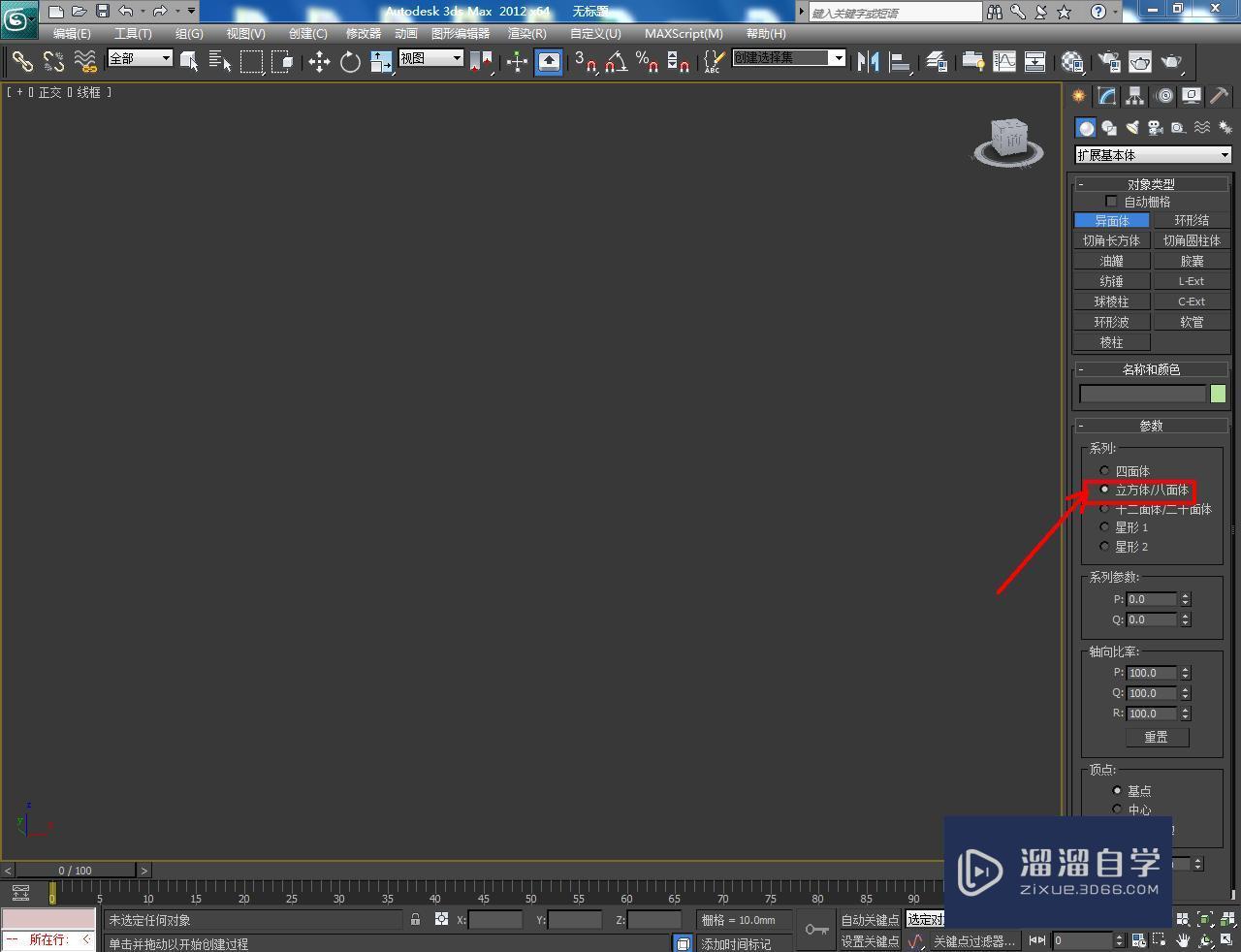The image size is (1241, 952).
Task: Select the 立方体/八面体 radio option
Action: [1104, 490]
